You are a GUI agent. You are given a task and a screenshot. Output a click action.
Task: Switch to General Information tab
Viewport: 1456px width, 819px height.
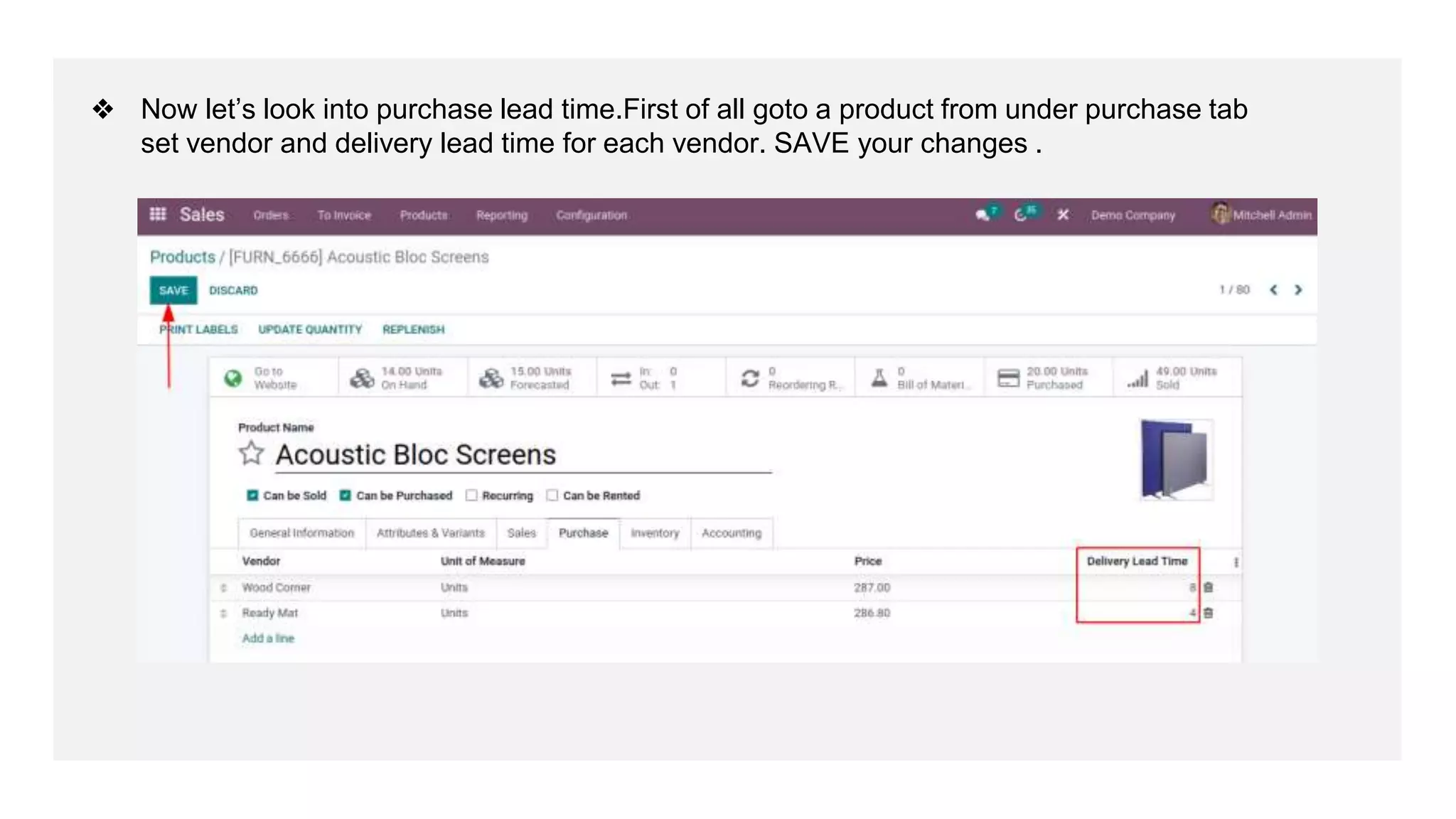[301, 533]
